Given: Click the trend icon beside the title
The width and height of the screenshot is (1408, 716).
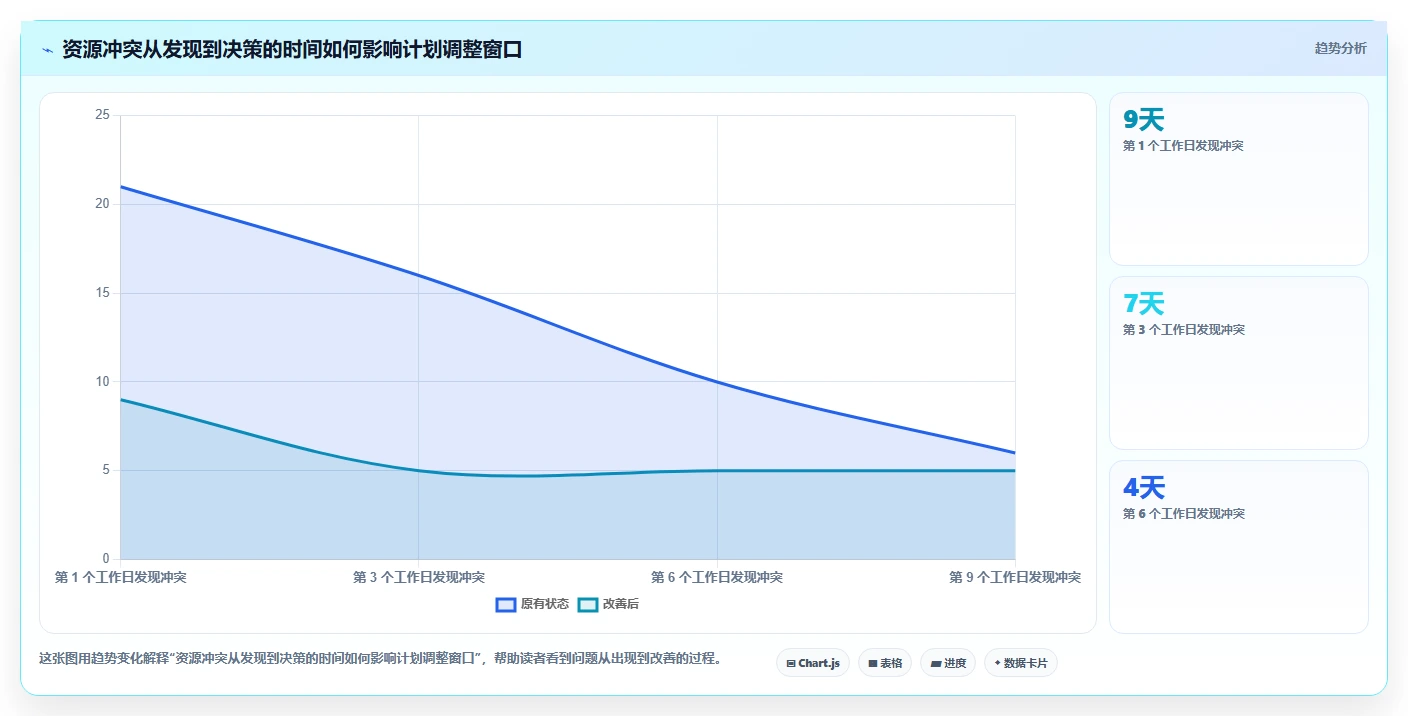Looking at the screenshot, I should pyautogui.click(x=47, y=50).
